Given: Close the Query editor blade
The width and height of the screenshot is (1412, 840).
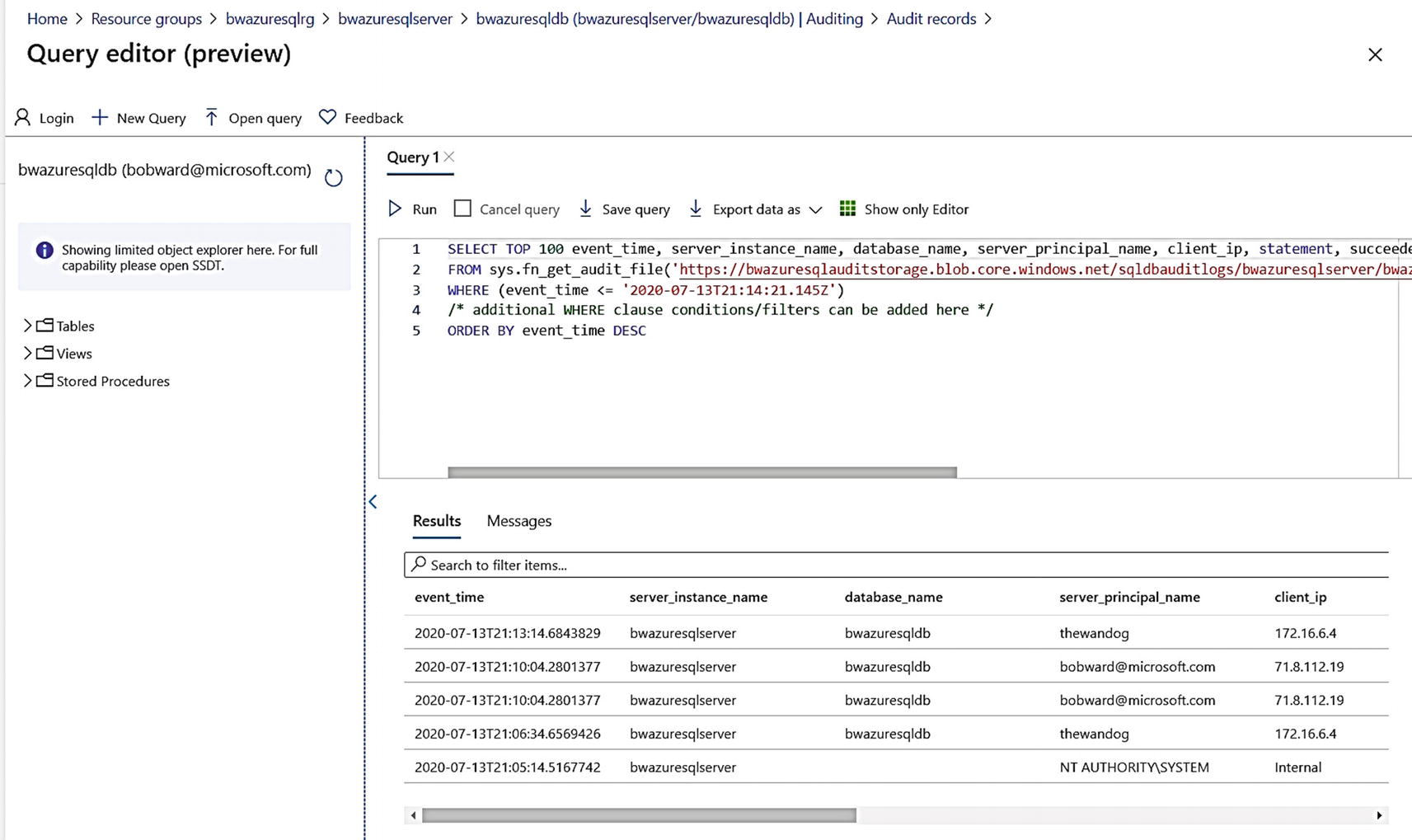Looking at the screenshot, I should (x=1375, y=54).
